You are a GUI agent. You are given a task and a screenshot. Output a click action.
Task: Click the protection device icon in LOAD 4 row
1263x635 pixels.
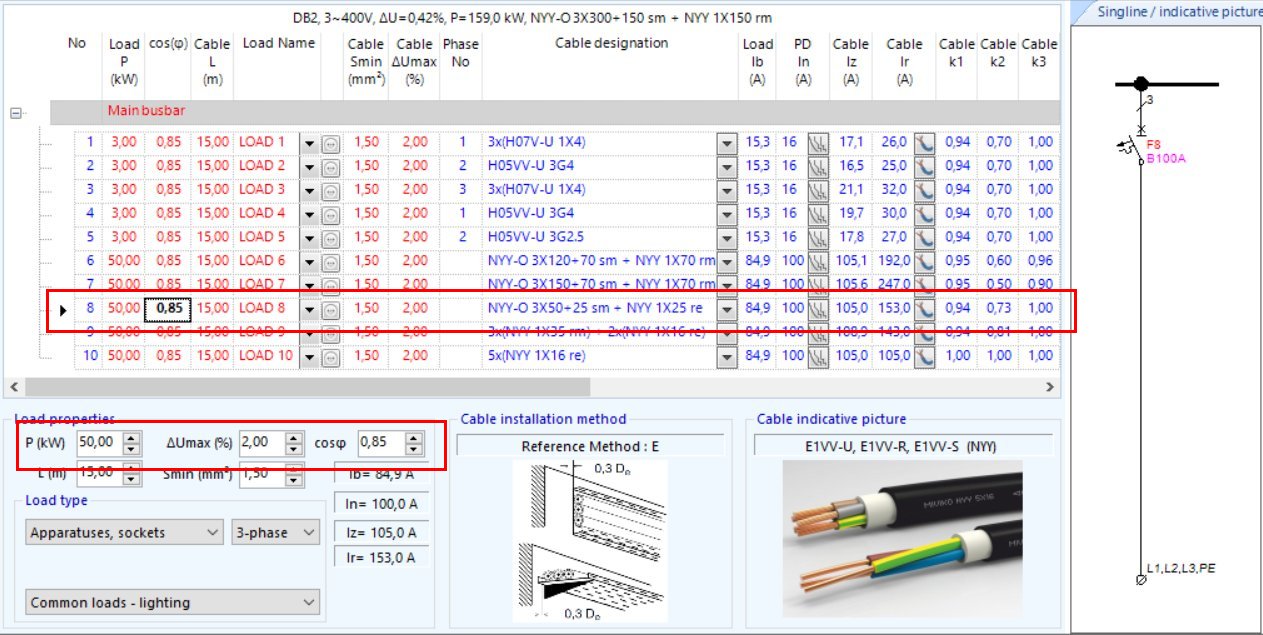tap(818, 213)
